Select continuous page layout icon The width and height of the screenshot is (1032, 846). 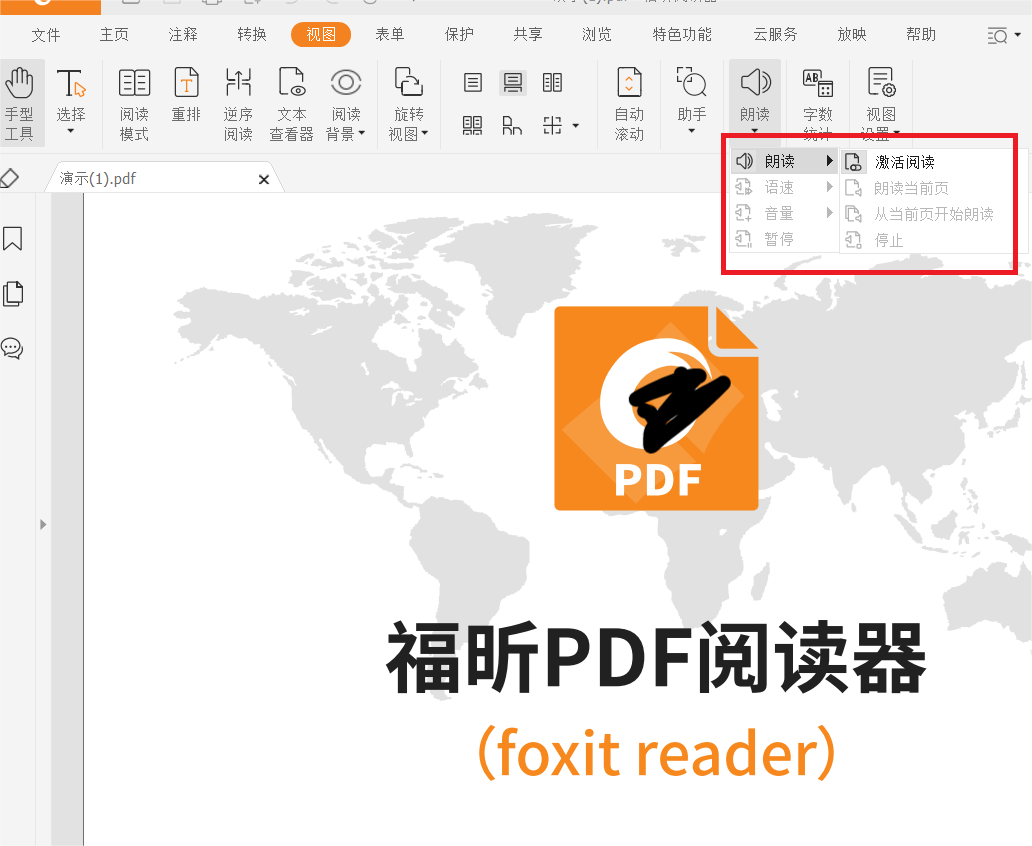pos(513,83)
